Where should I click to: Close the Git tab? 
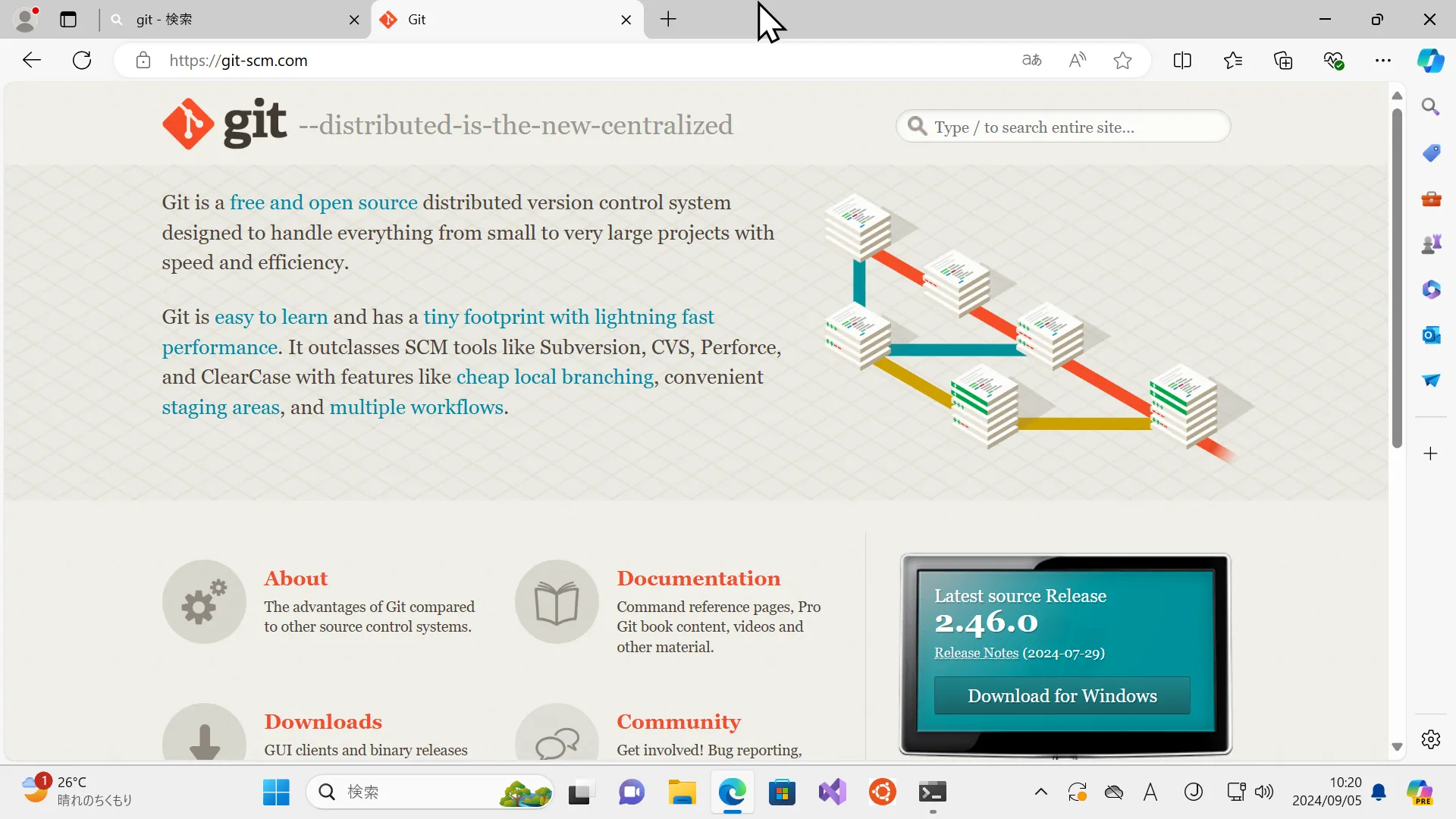[626, 20]
